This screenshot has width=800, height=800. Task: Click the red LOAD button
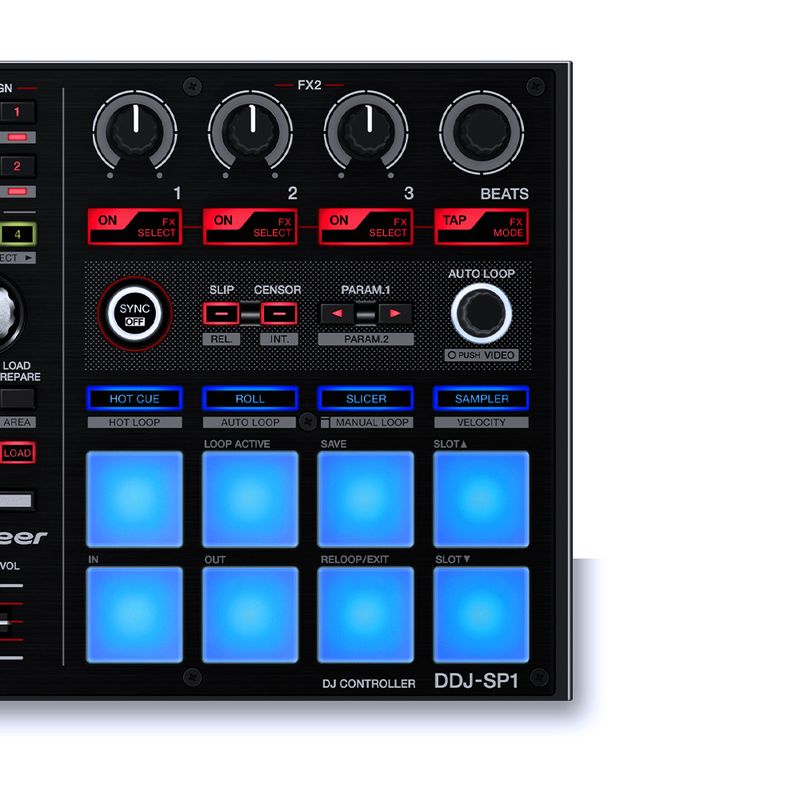click(17, 453)
